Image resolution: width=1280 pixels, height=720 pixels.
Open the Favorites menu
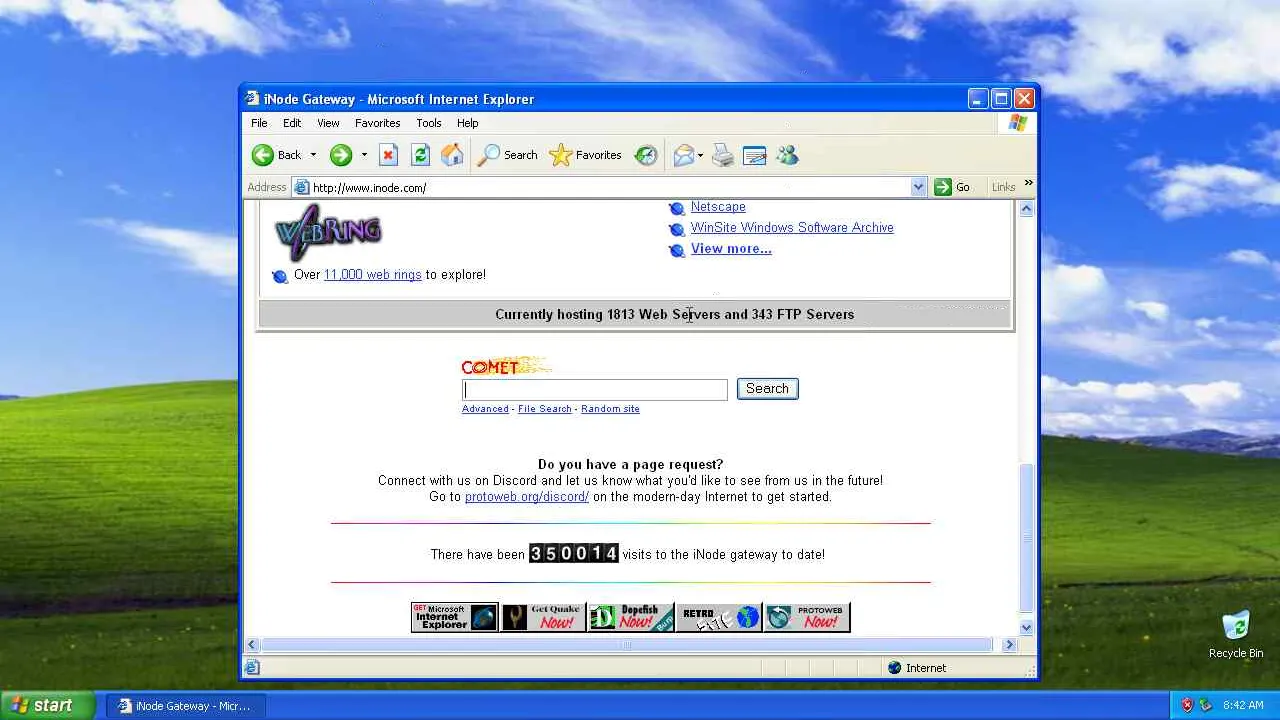pyautogui.click(x=378, y=123)
